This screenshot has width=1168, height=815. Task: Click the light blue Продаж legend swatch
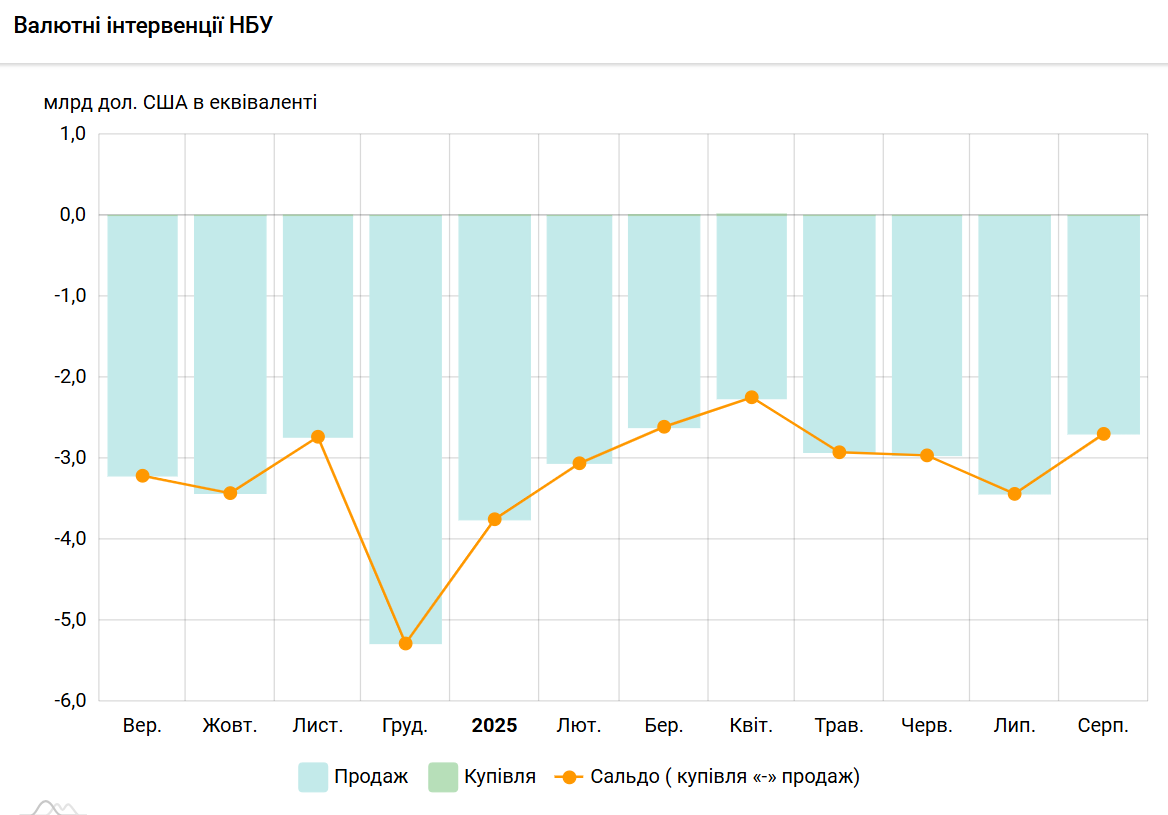click(x=313, y=777)
